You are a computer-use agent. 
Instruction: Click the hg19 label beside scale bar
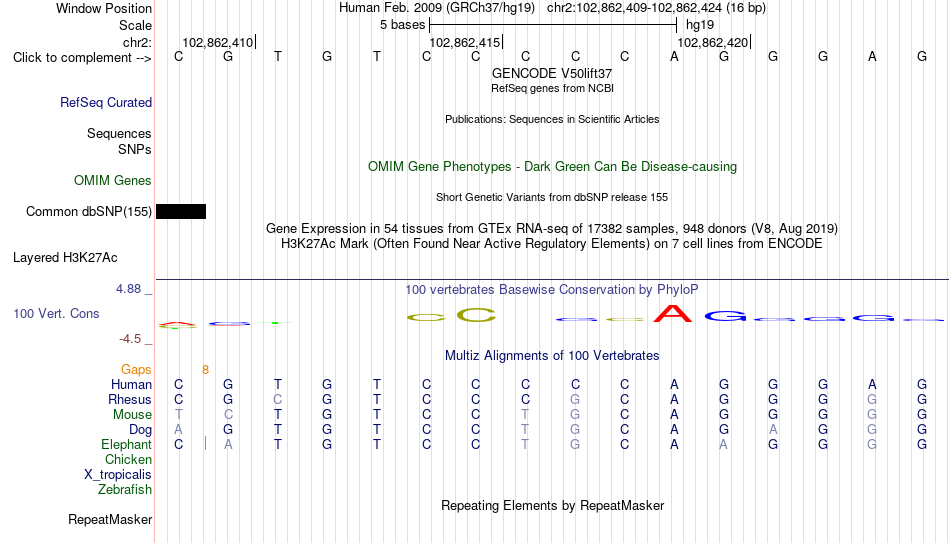coord(700,25)
